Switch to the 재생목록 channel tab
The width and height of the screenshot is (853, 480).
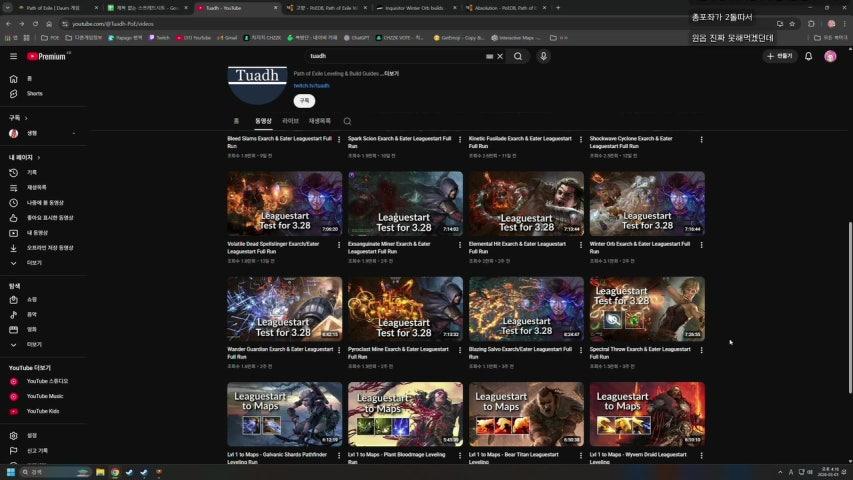(x=320, y=121)
